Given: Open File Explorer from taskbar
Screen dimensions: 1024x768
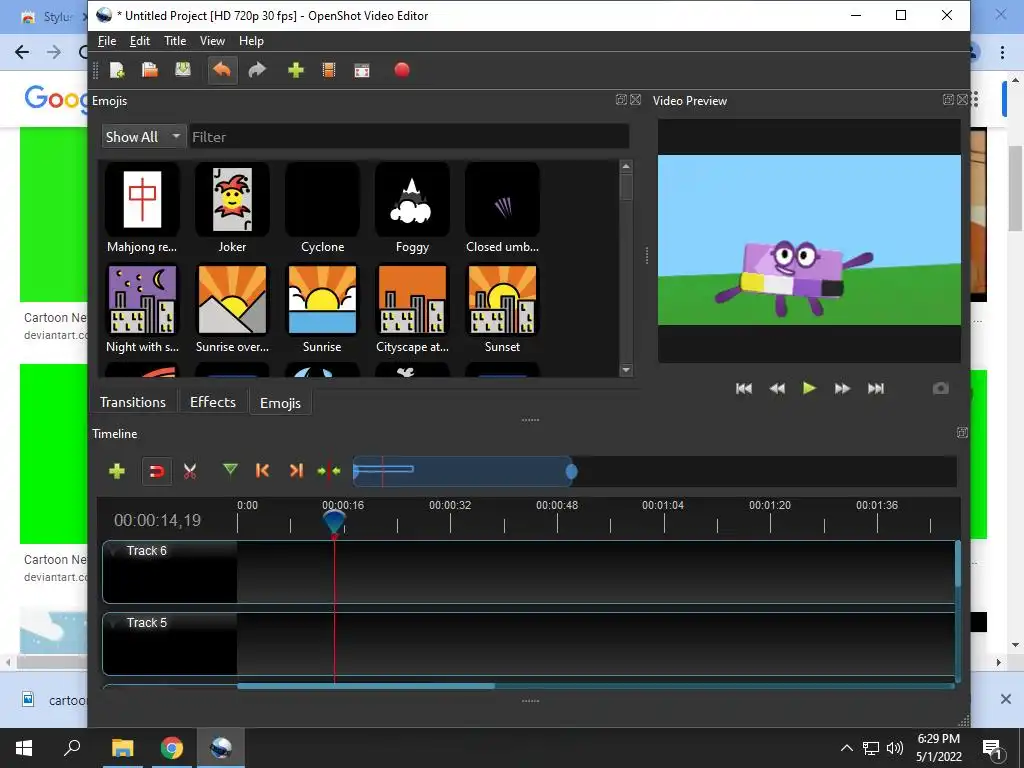Looking at the screenshot, I should (x=122, y=748).
